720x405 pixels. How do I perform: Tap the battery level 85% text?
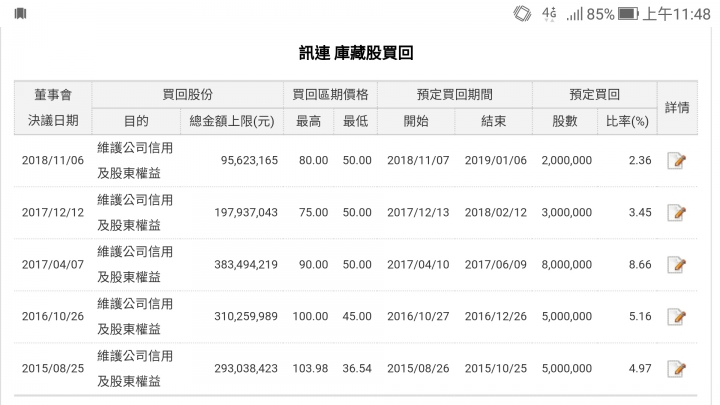pyautogui.click(x=600, y=14)
